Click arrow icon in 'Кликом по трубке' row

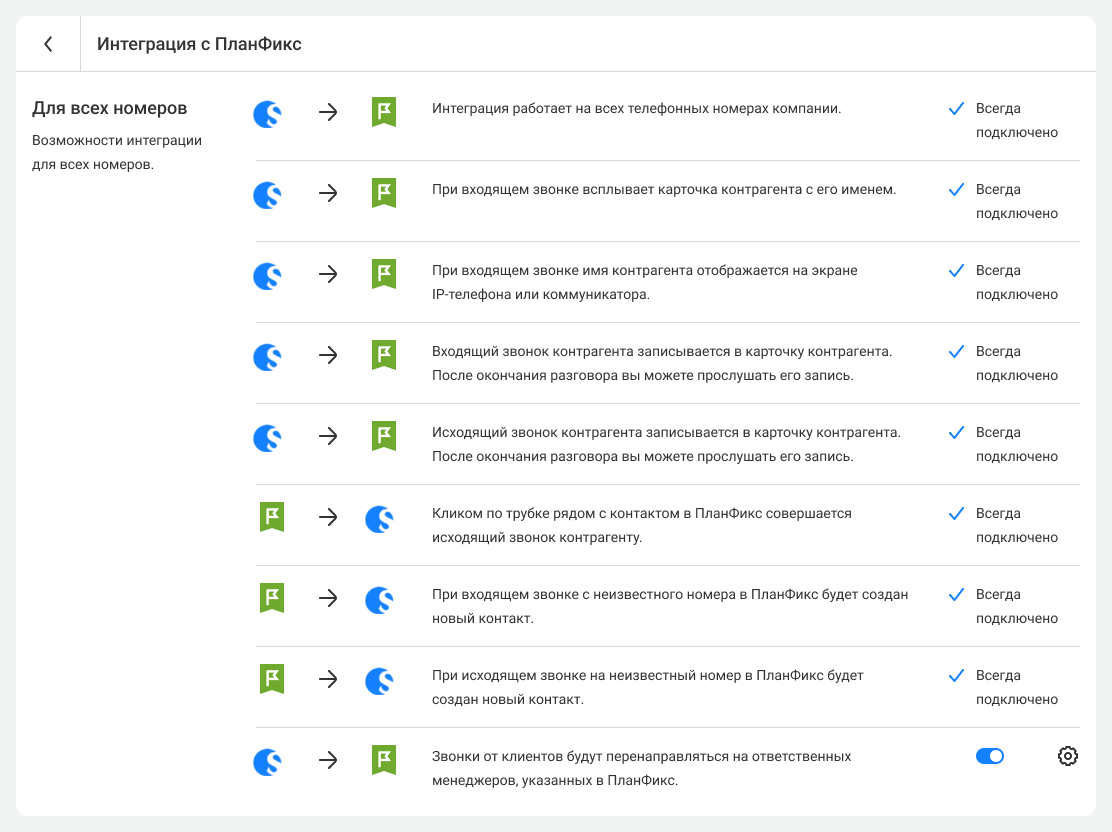(328, 517)
